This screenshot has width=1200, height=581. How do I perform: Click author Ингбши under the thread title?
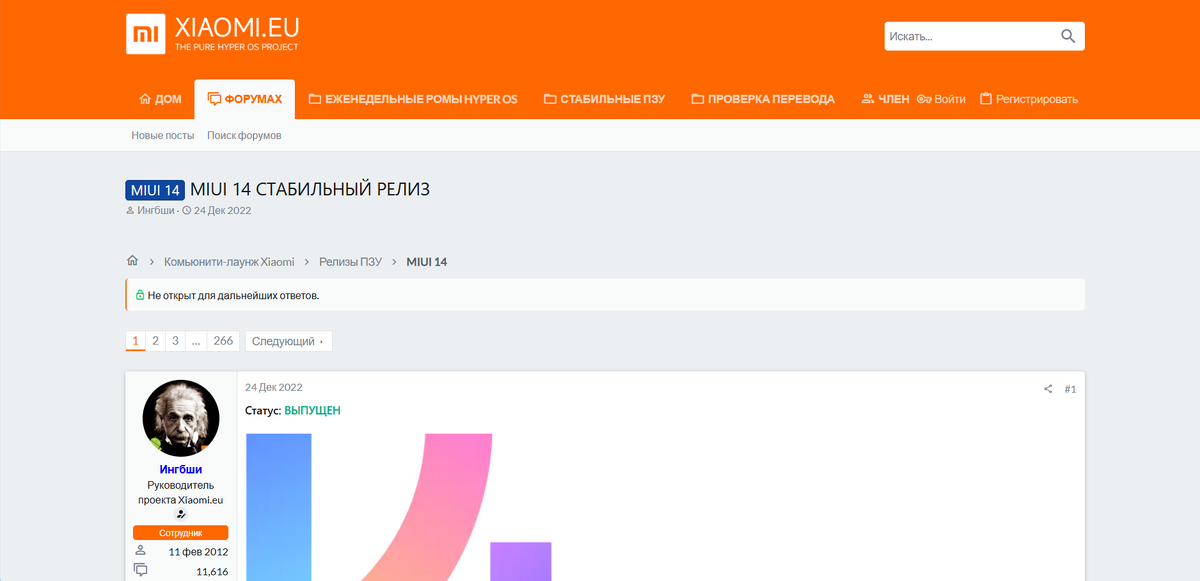click(x=156, y=211)
